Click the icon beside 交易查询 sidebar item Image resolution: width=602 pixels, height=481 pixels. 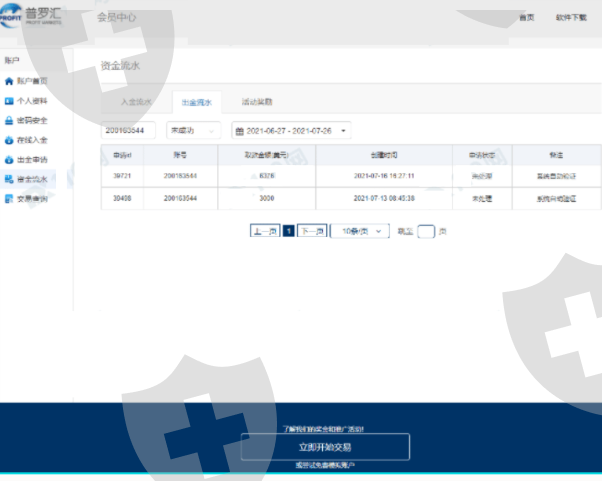point(9,198)
